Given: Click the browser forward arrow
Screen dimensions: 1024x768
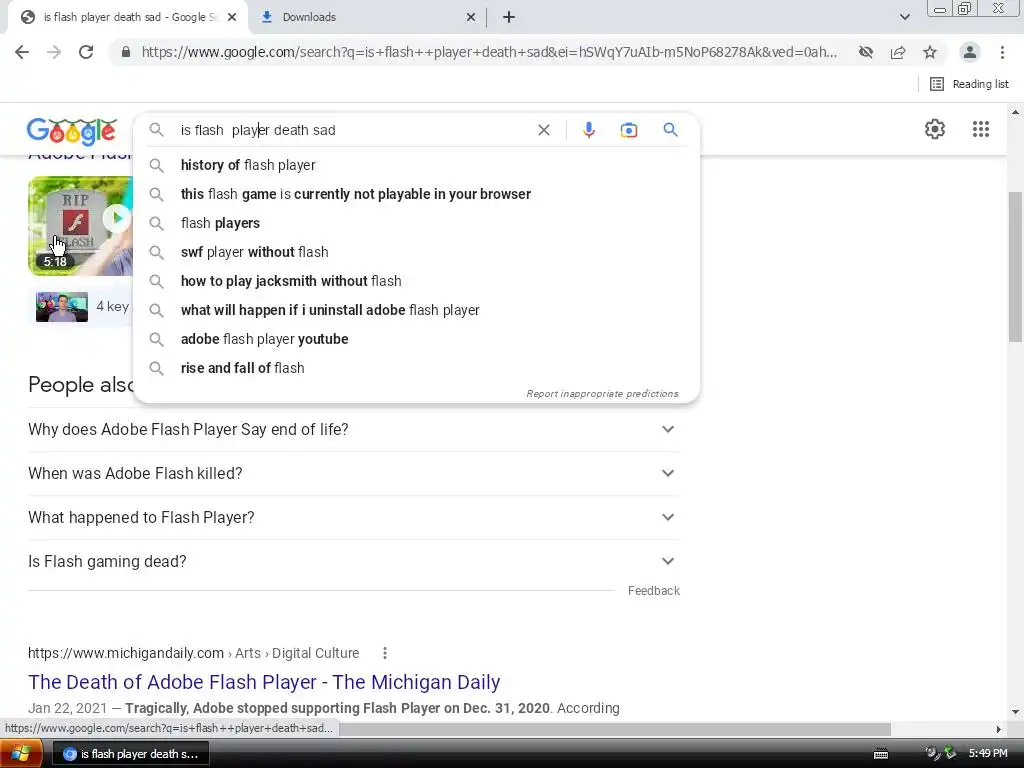Looking at the screenshot, I should click(54, 52).
